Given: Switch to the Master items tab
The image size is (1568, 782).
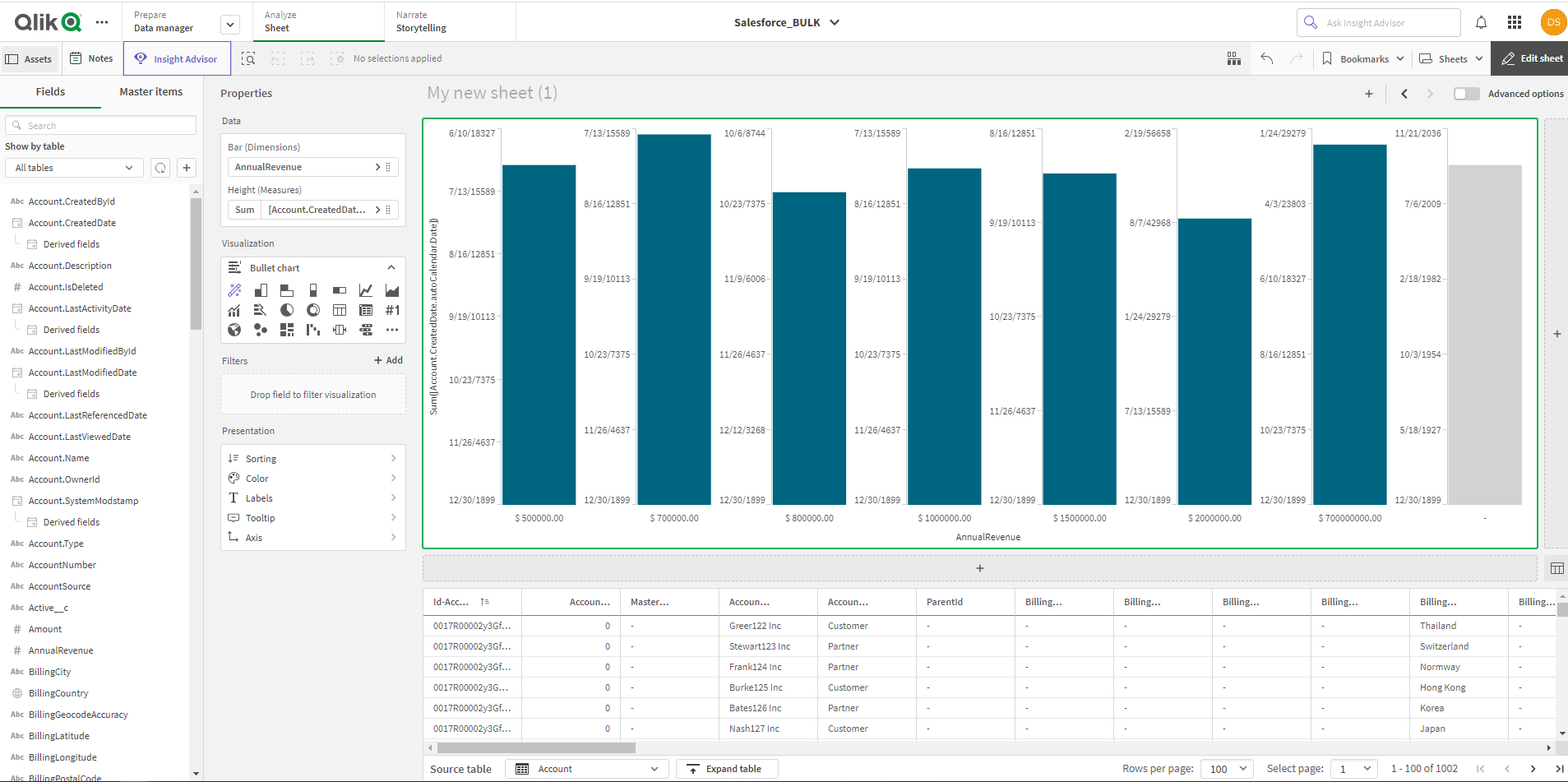Looking at the screenshot, I should pyautogui.click(x=150, y=91).
